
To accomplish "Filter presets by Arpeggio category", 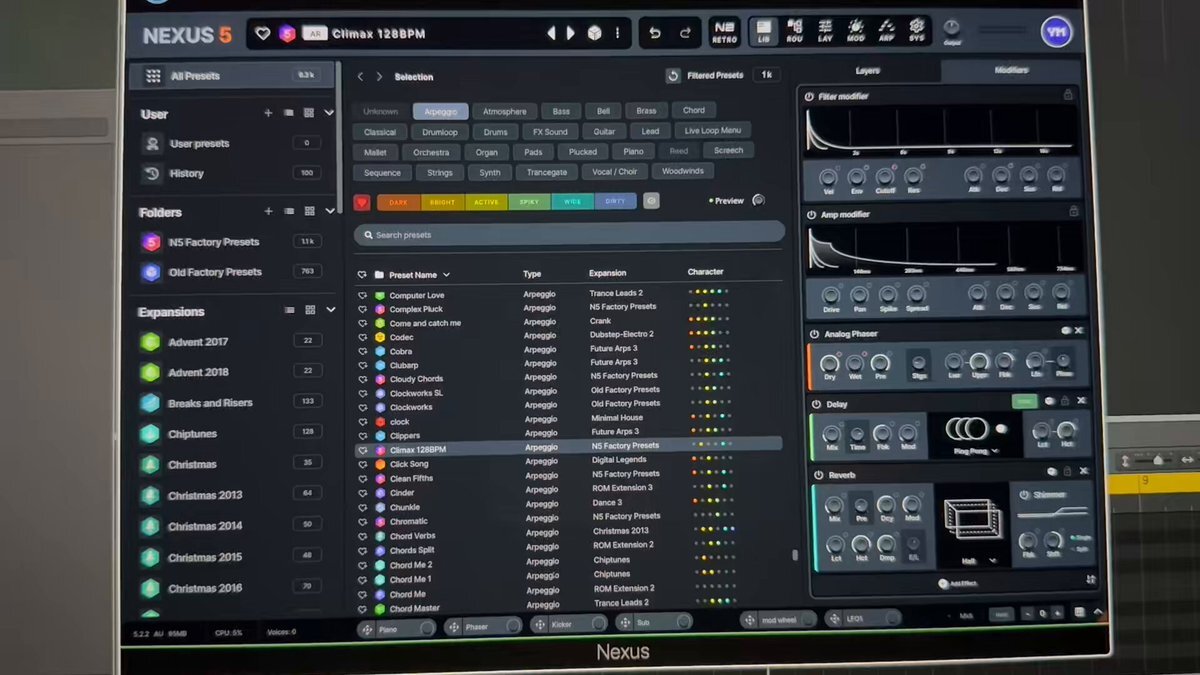I will tap(440, 111).
